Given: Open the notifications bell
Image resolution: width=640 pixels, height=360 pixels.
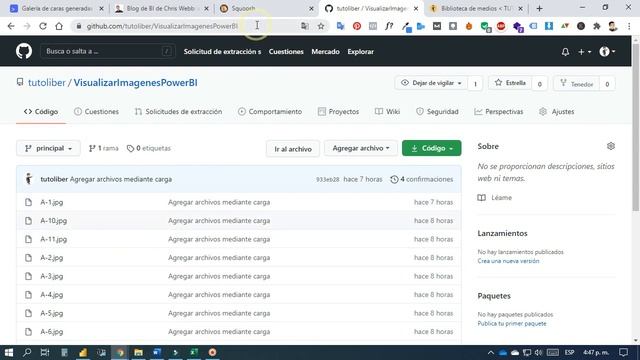Looking at the screenshot, I should 565,52.
